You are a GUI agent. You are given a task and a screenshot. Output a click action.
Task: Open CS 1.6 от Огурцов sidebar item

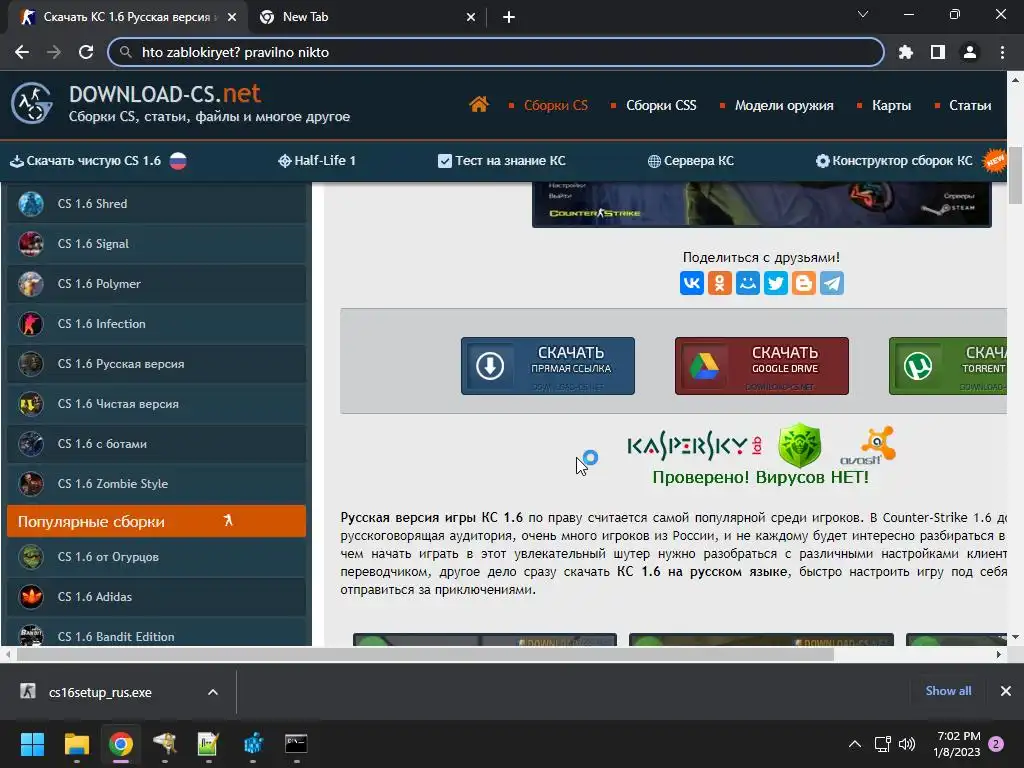pos(156,557)
